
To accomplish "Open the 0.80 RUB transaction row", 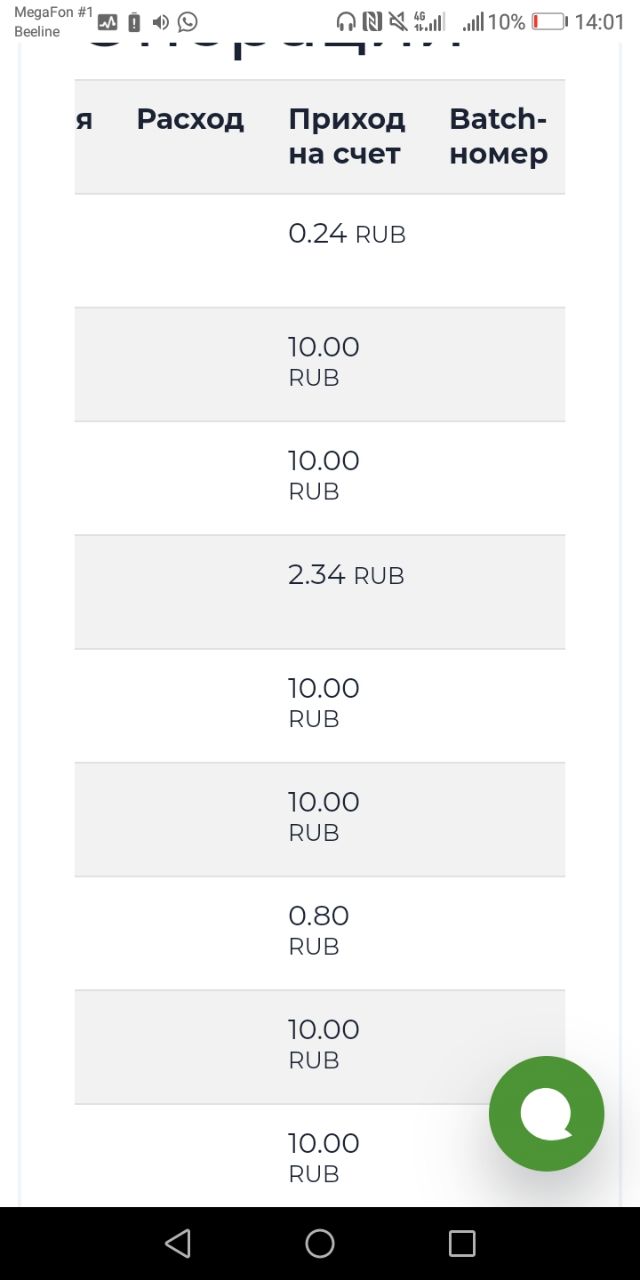I will coord(320,933).
